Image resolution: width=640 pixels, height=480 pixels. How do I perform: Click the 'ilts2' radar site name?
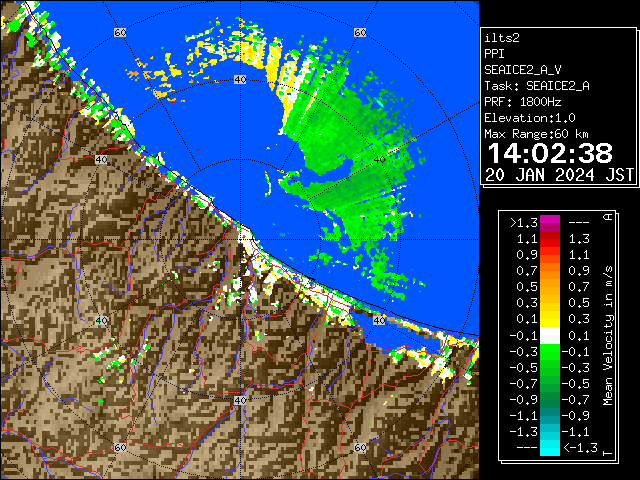(502, 38)
